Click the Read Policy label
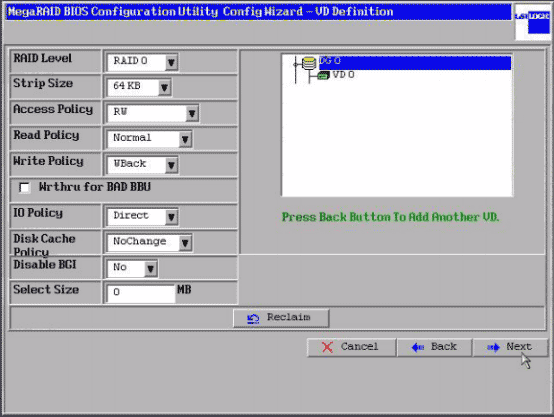This screenshot has height=417, width=554. (46, 135)
